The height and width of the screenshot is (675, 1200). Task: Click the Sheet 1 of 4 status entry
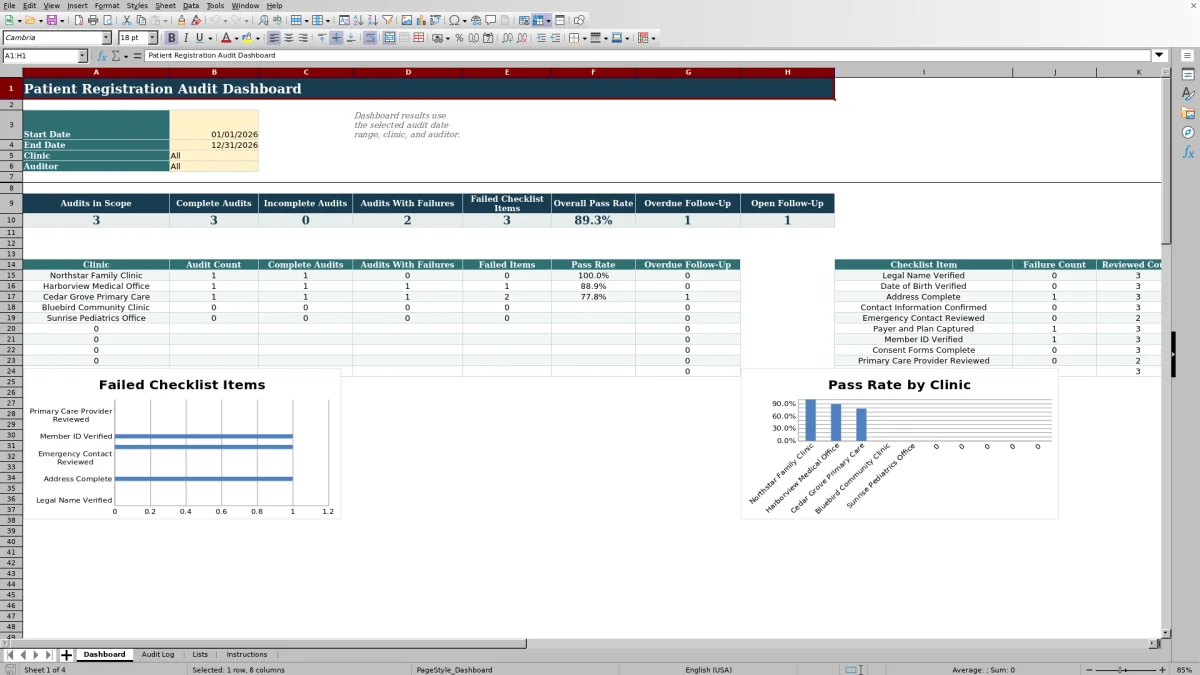(x=45, y=670)
